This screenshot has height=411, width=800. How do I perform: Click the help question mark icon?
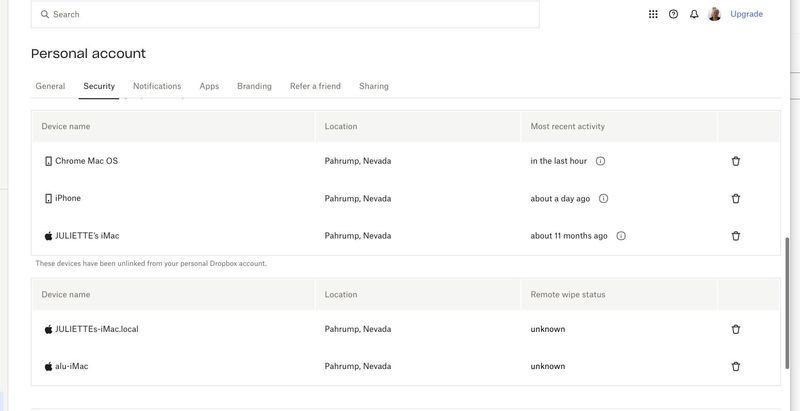pyautogui.click(x=673, y=14)
